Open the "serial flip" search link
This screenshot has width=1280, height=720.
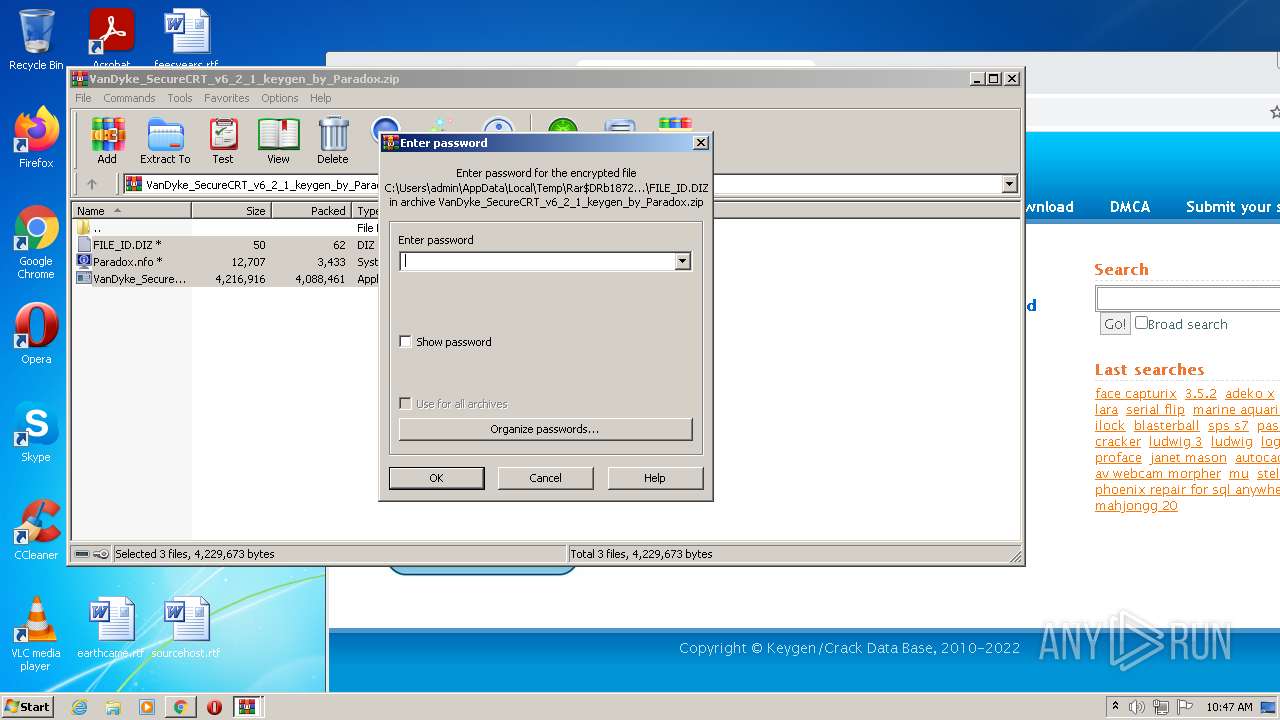1155,409
